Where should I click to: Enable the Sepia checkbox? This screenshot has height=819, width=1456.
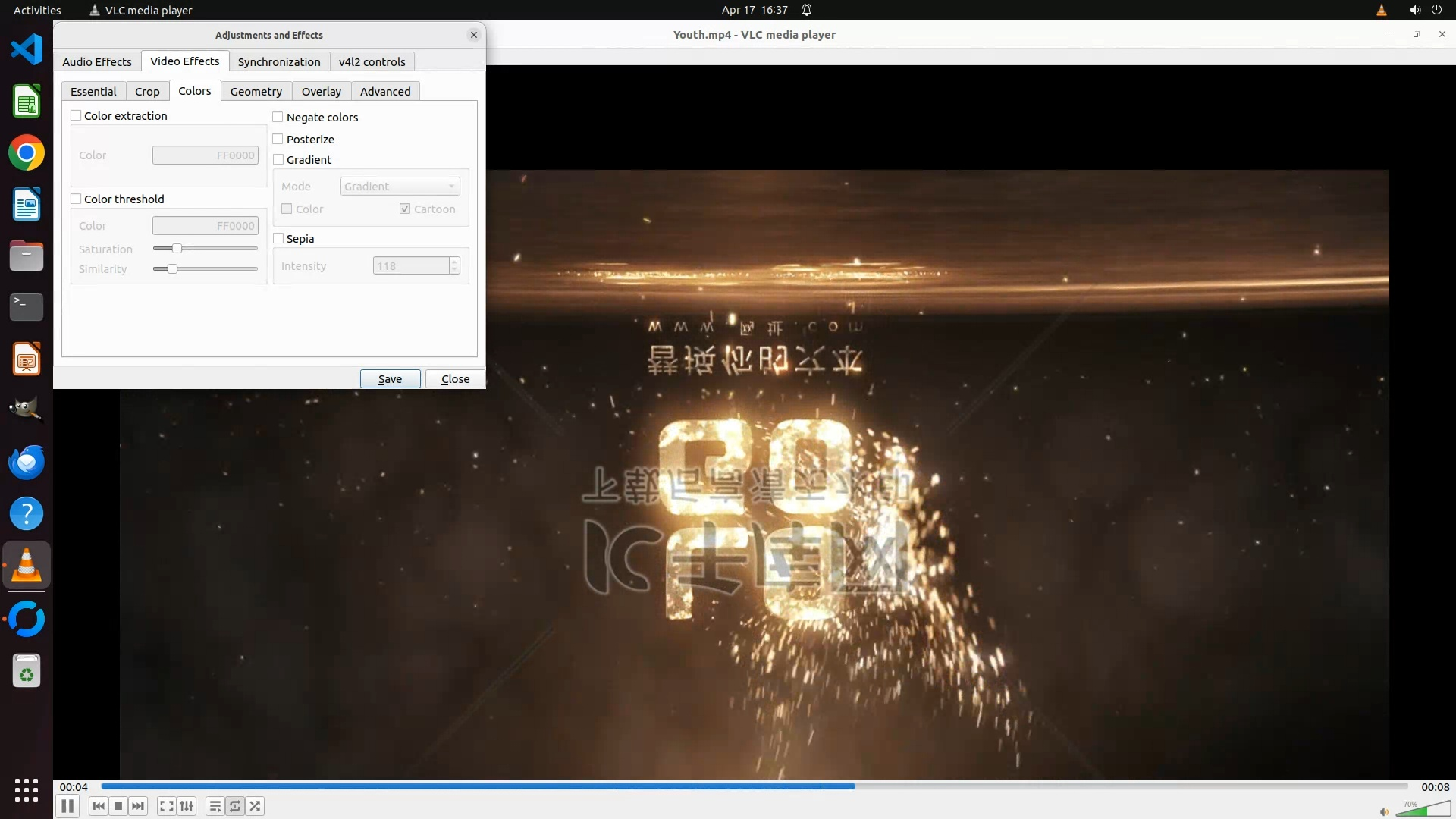(278, 239)
